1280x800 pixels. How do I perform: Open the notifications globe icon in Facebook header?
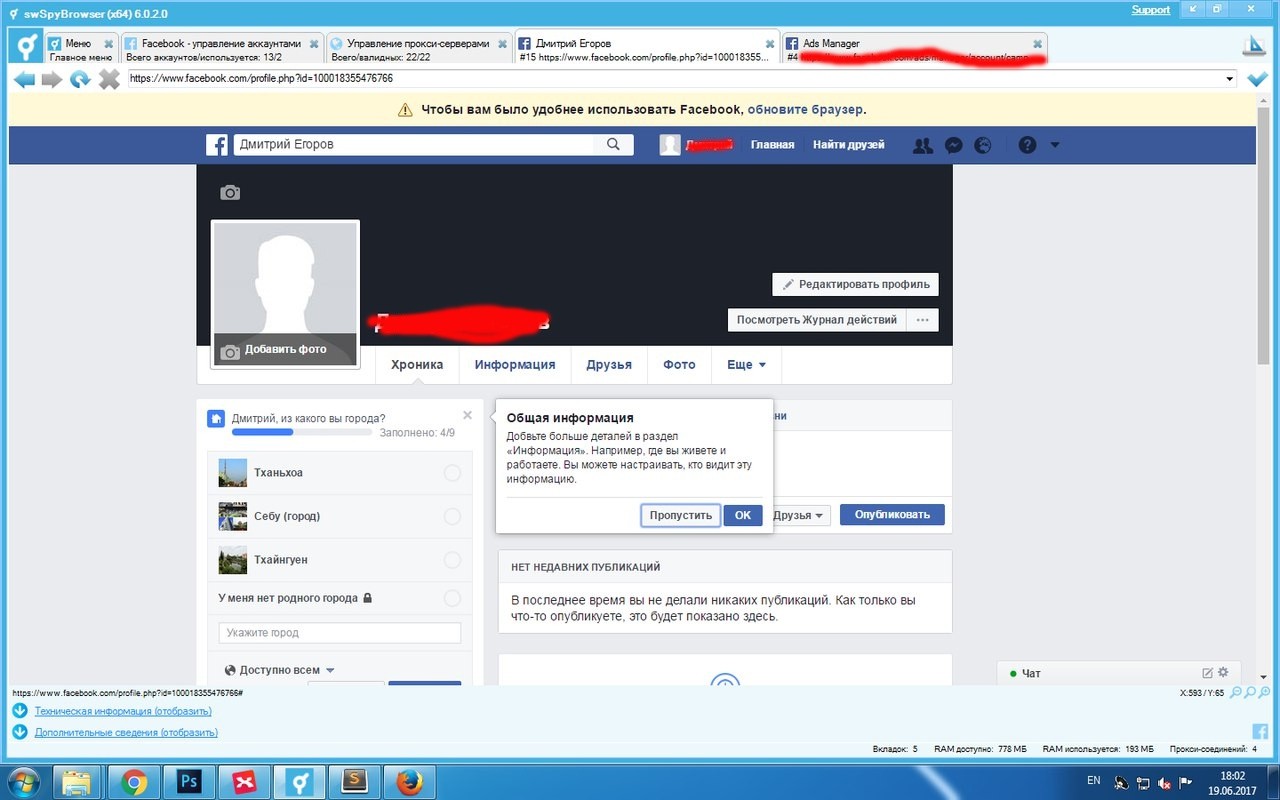click(983, 145)
